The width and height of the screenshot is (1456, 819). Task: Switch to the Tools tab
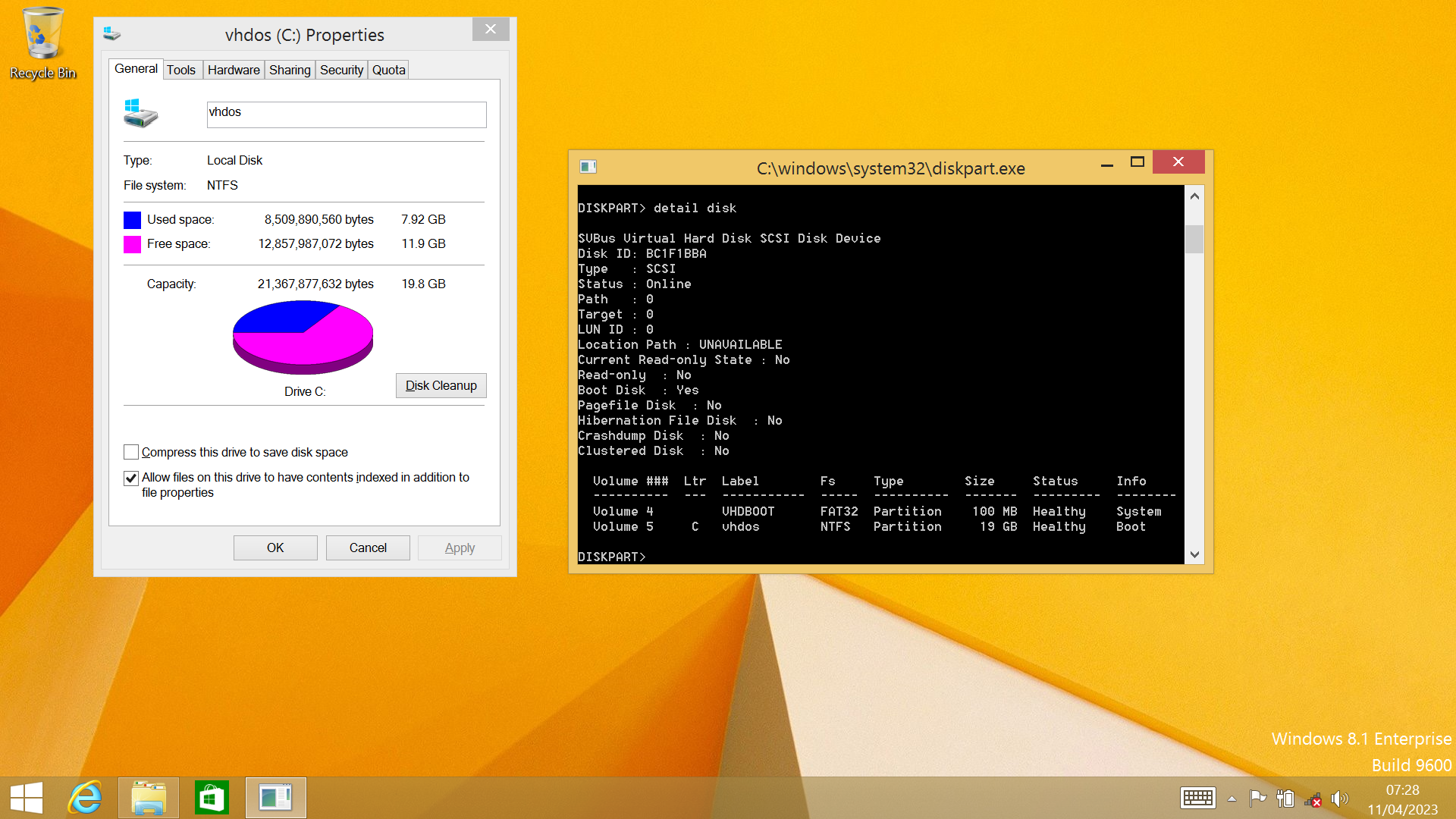pyautogui.click(x=181, y=70)
